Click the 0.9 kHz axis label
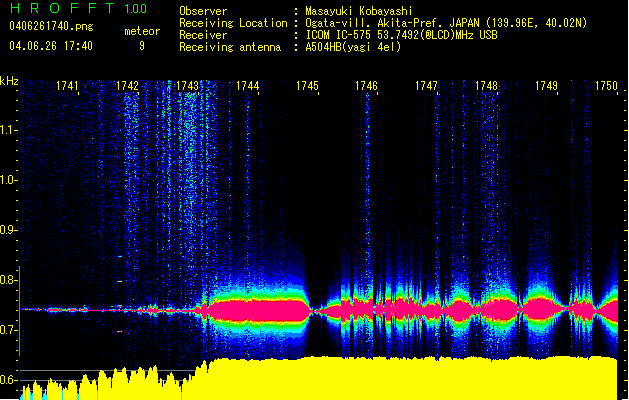The width and height of the screenshot is (629, 400). point(8,230)
